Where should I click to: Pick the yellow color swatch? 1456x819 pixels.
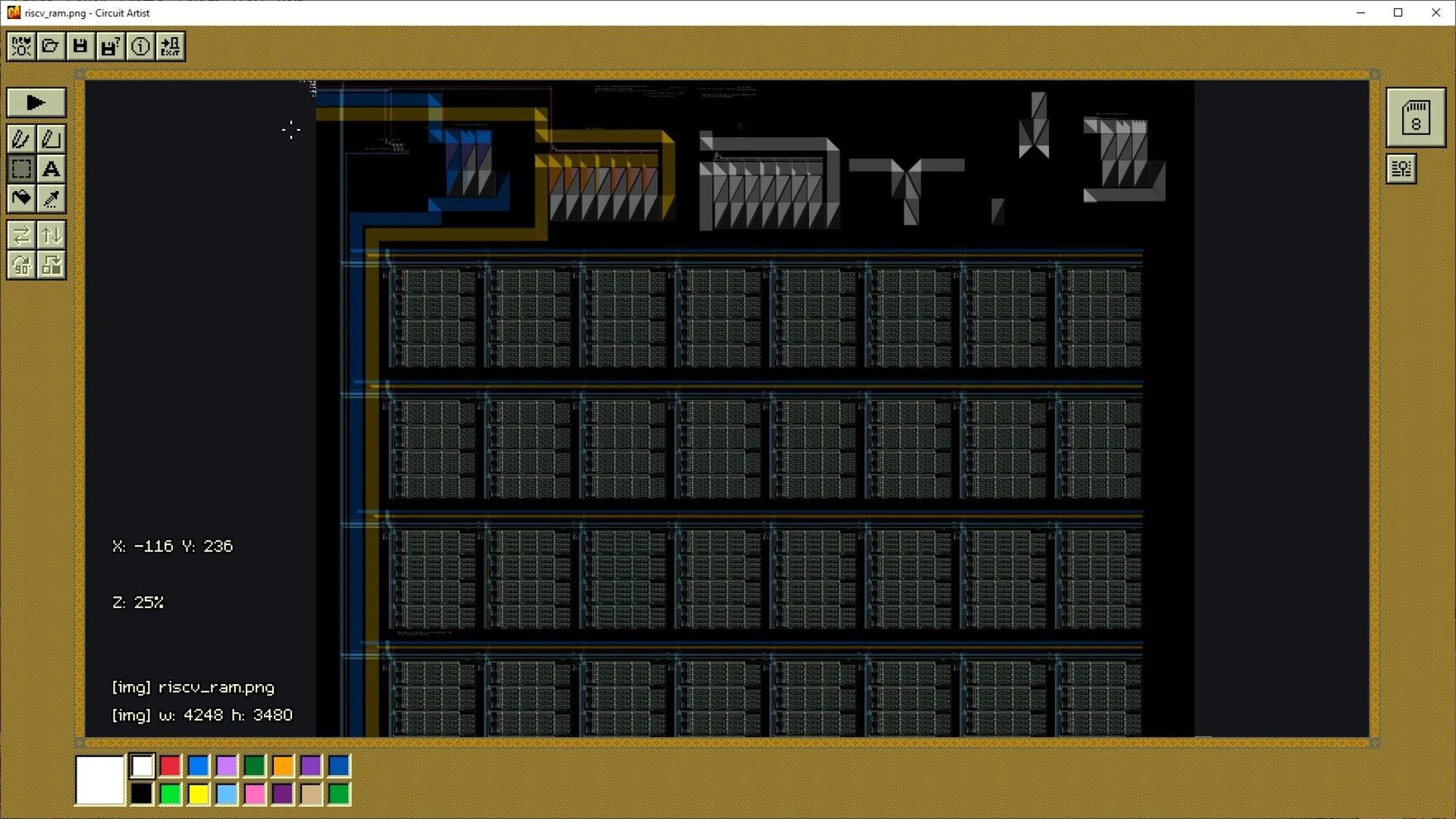coord(198,794)
